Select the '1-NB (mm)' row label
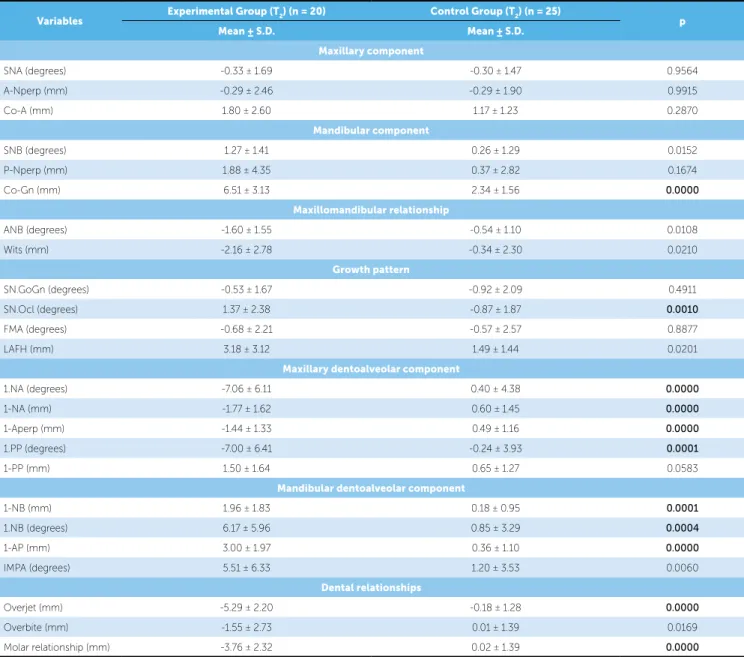 point(28,508)
